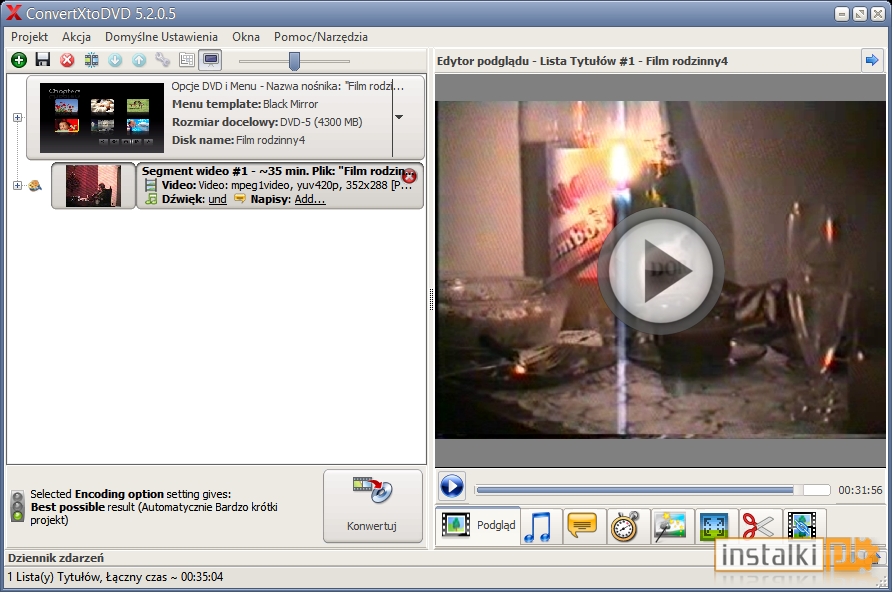The image size is (892, 592).
Task: Move the item up with the up arrow icon
Action: click(x=139, y=60)
